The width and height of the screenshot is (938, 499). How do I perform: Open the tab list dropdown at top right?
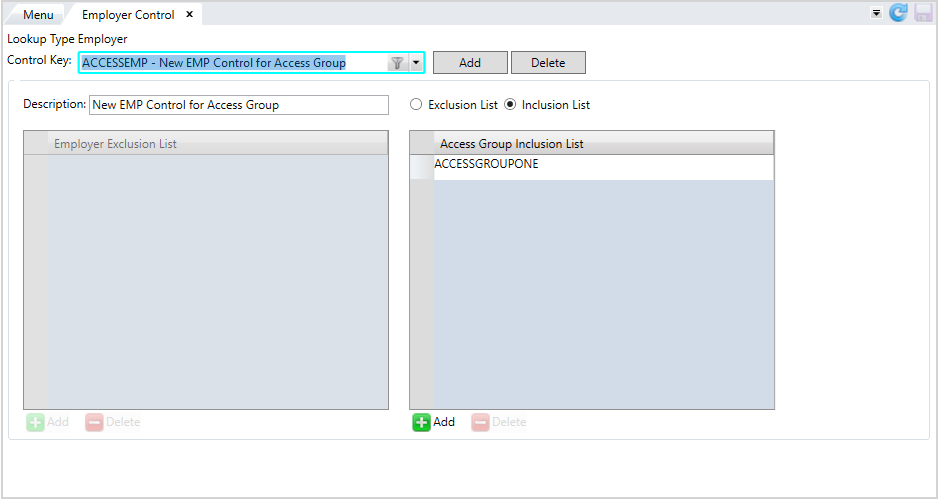[876, 13]
